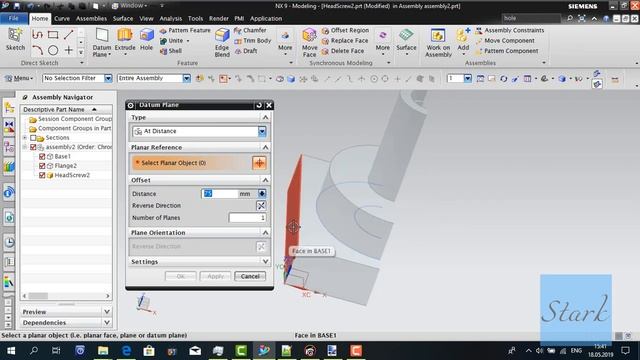Toggle the Sections checkbox

33,138
